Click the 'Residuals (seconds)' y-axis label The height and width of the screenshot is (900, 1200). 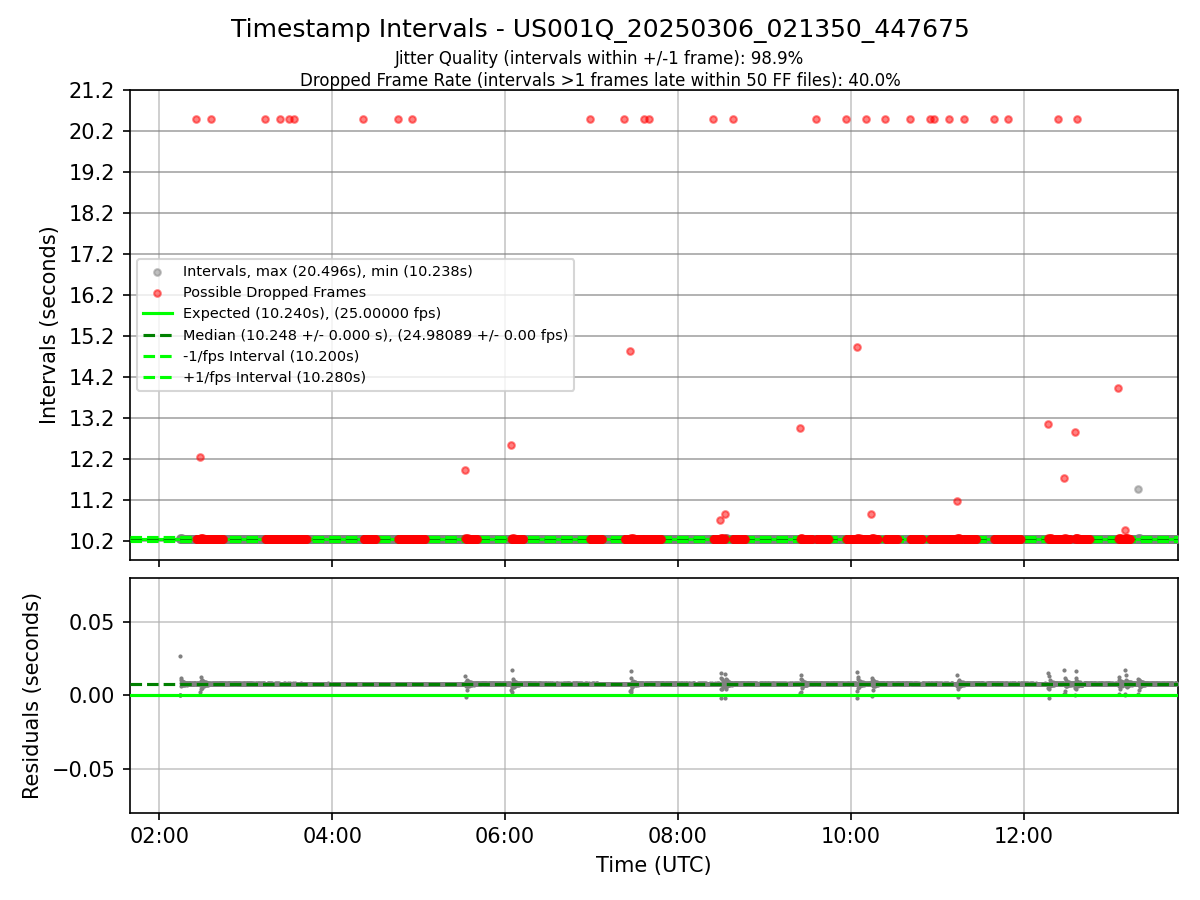point(32,696)
